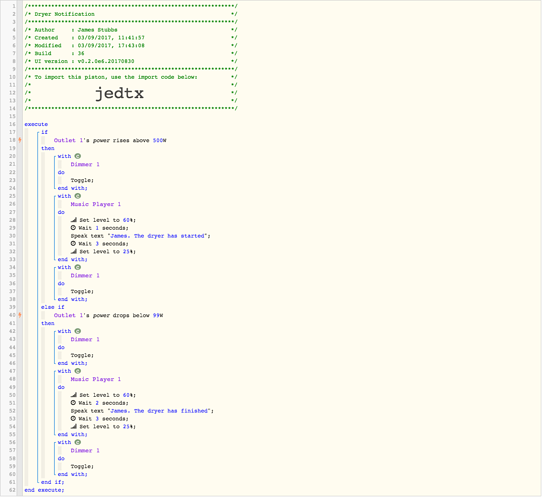Click the level icon on 'Set level to 60%' line 28
Screen dimensions: 545x500
click(x=74, y=221)
